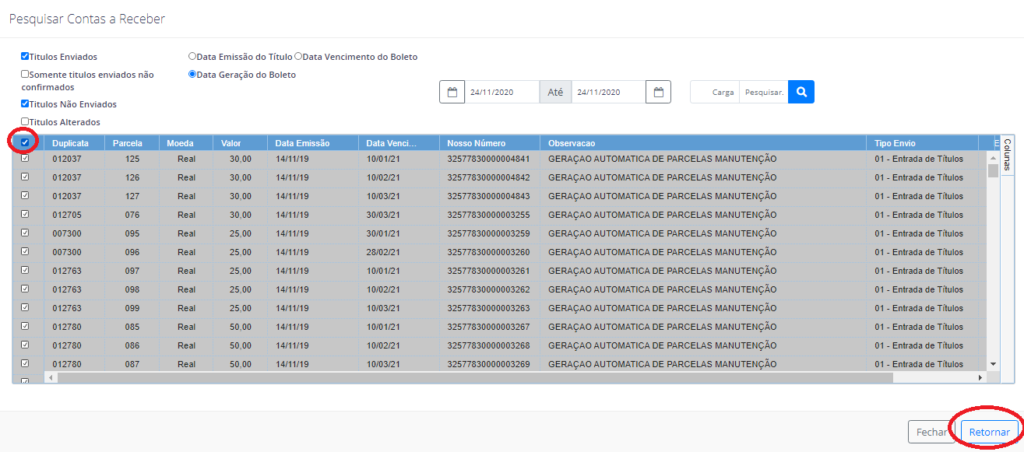Focus the end date field after Até
Image resolution: width=1024 pixels, height=452 pixels.
coord(608,92)
